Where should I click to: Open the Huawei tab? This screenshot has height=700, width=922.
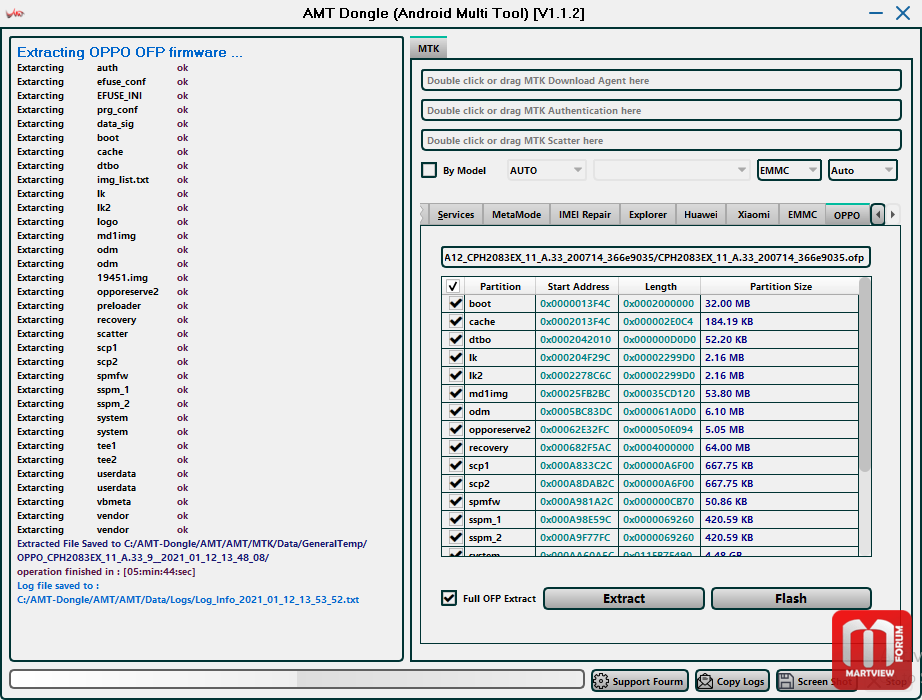[x=700, y=215]
